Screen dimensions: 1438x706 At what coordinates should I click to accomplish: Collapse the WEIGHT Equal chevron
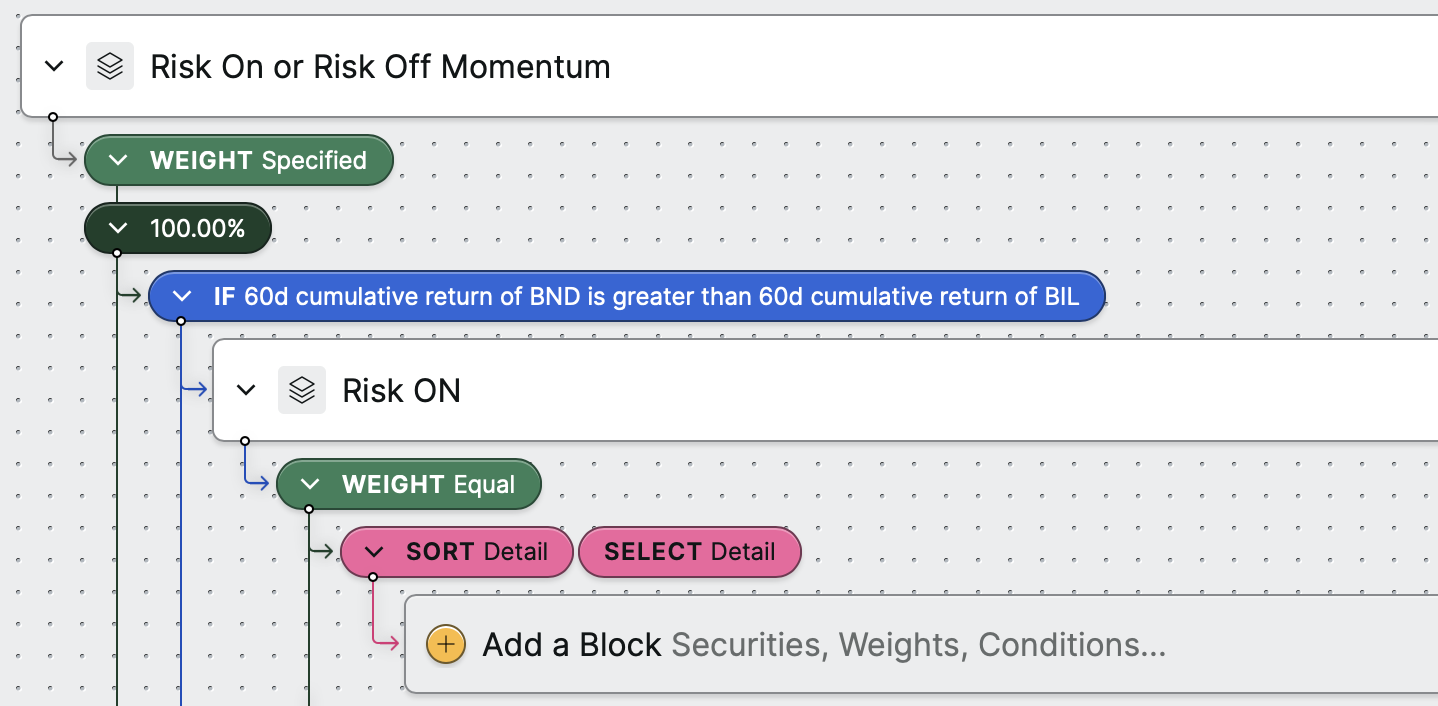coord(310,485)
